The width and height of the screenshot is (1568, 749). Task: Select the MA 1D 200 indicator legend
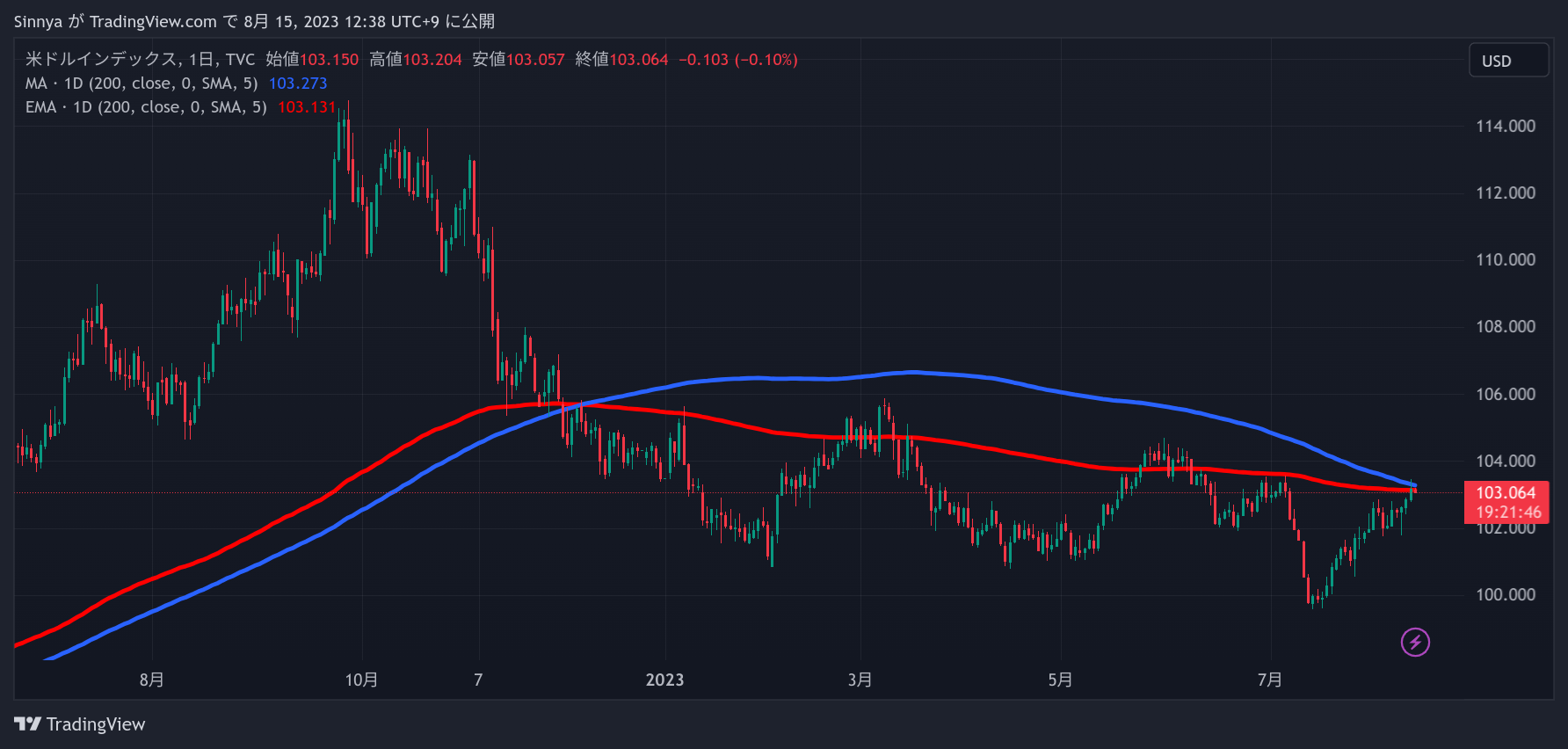(x=142, y=84)
